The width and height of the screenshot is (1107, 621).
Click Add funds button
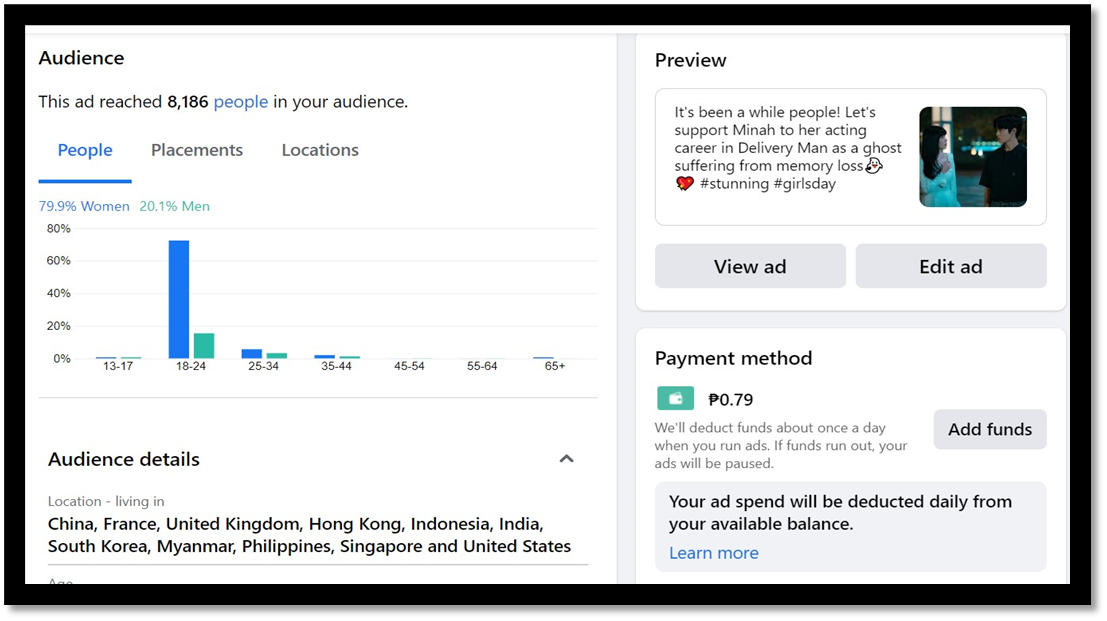click(x=989, y=429)
